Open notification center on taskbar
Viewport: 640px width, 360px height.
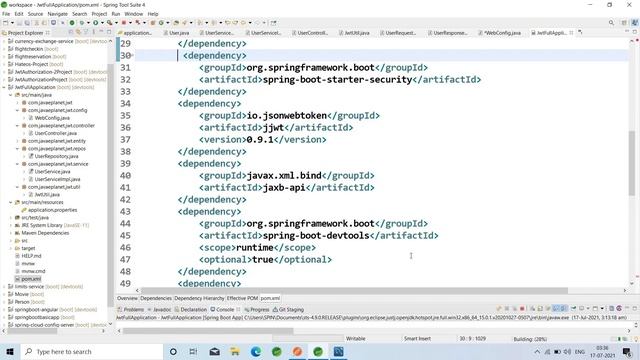pos(627,351)
